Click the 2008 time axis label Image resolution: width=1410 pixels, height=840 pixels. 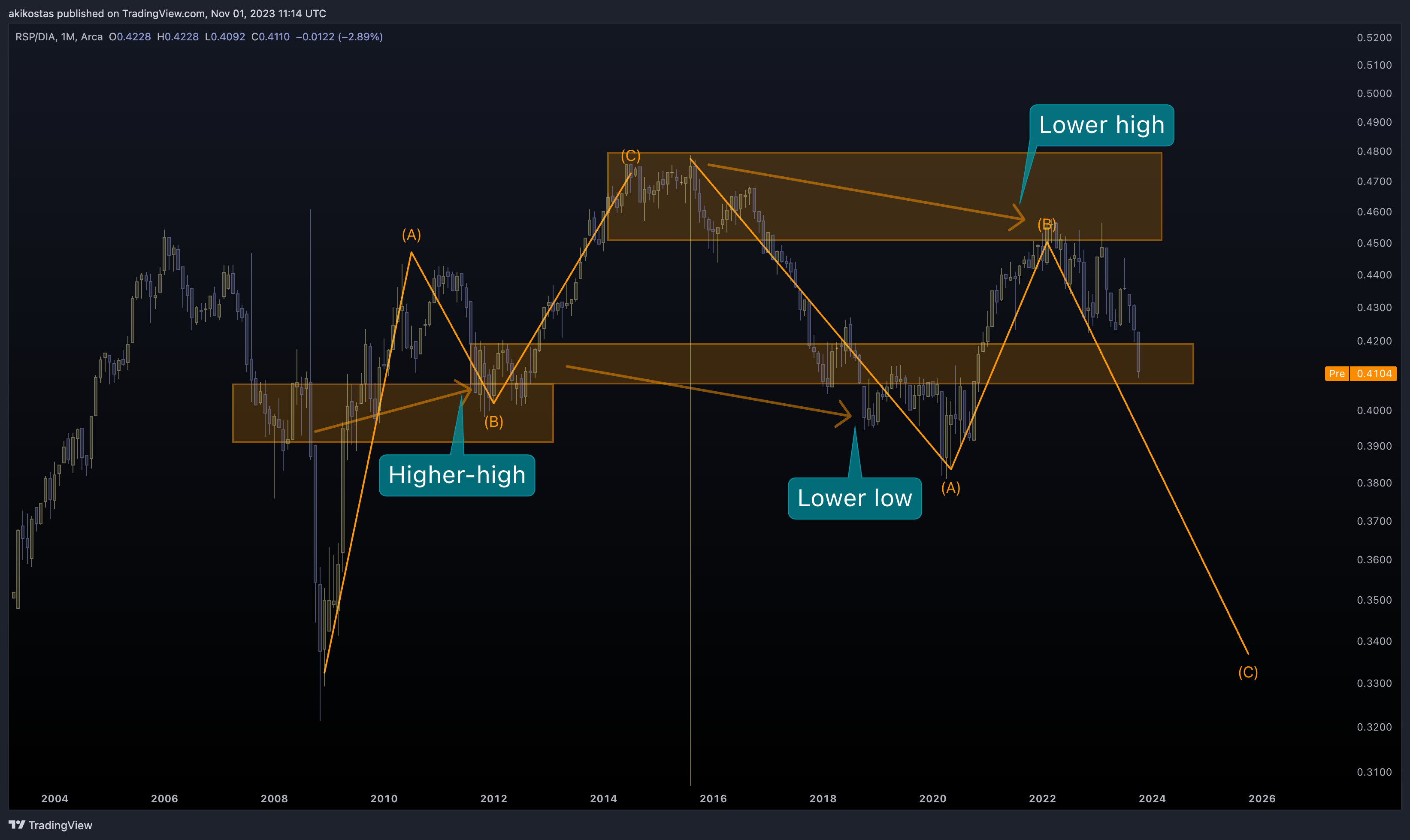coord(274,799)
